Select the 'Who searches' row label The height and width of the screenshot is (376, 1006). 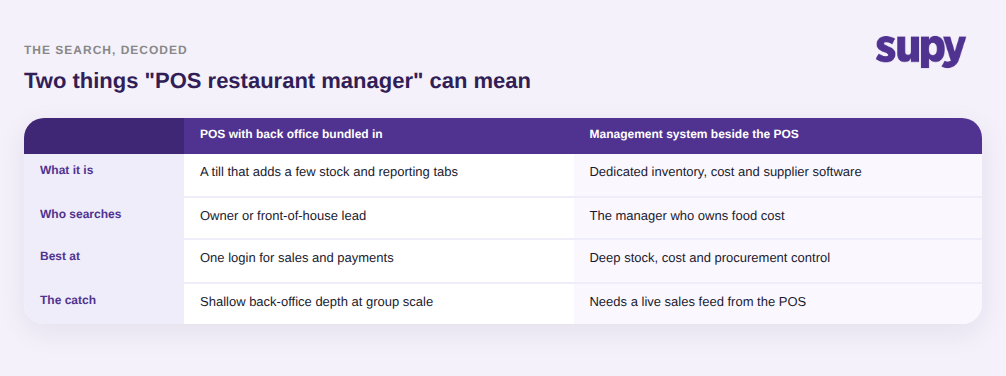coord(81,214)
